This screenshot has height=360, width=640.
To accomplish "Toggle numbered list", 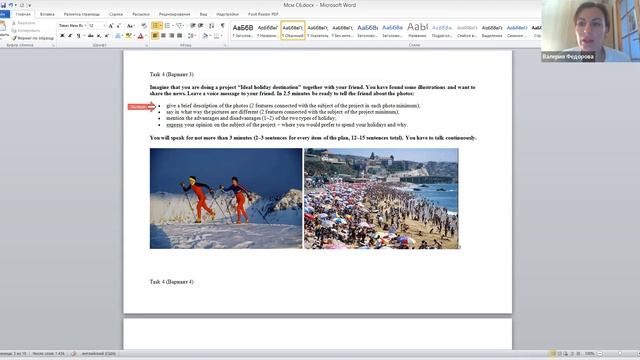I will tap(169, 26).
